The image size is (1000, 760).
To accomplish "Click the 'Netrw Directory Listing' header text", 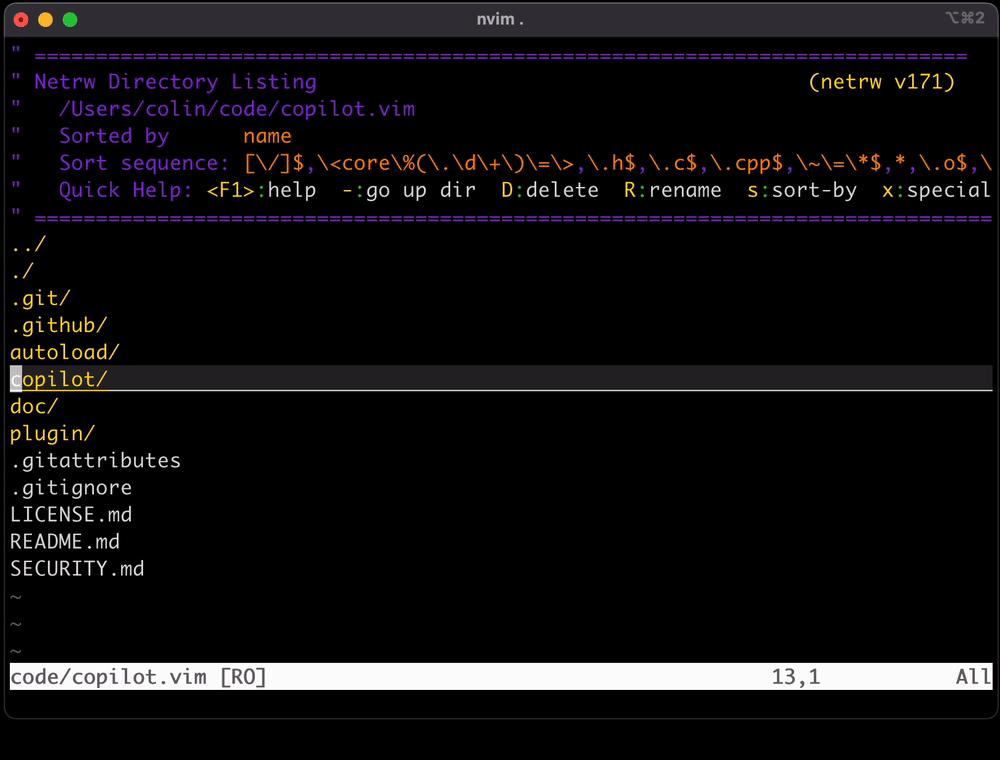I will tap(175, 82).
